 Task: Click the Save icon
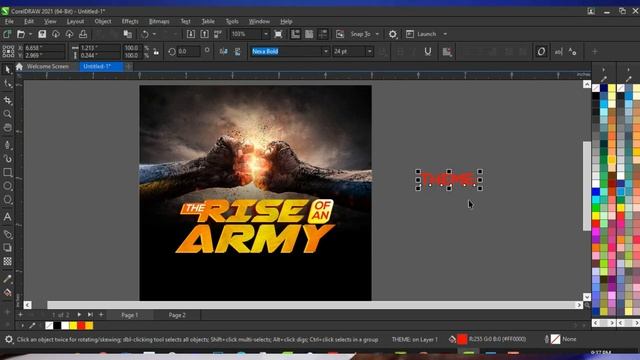point(42,34)
